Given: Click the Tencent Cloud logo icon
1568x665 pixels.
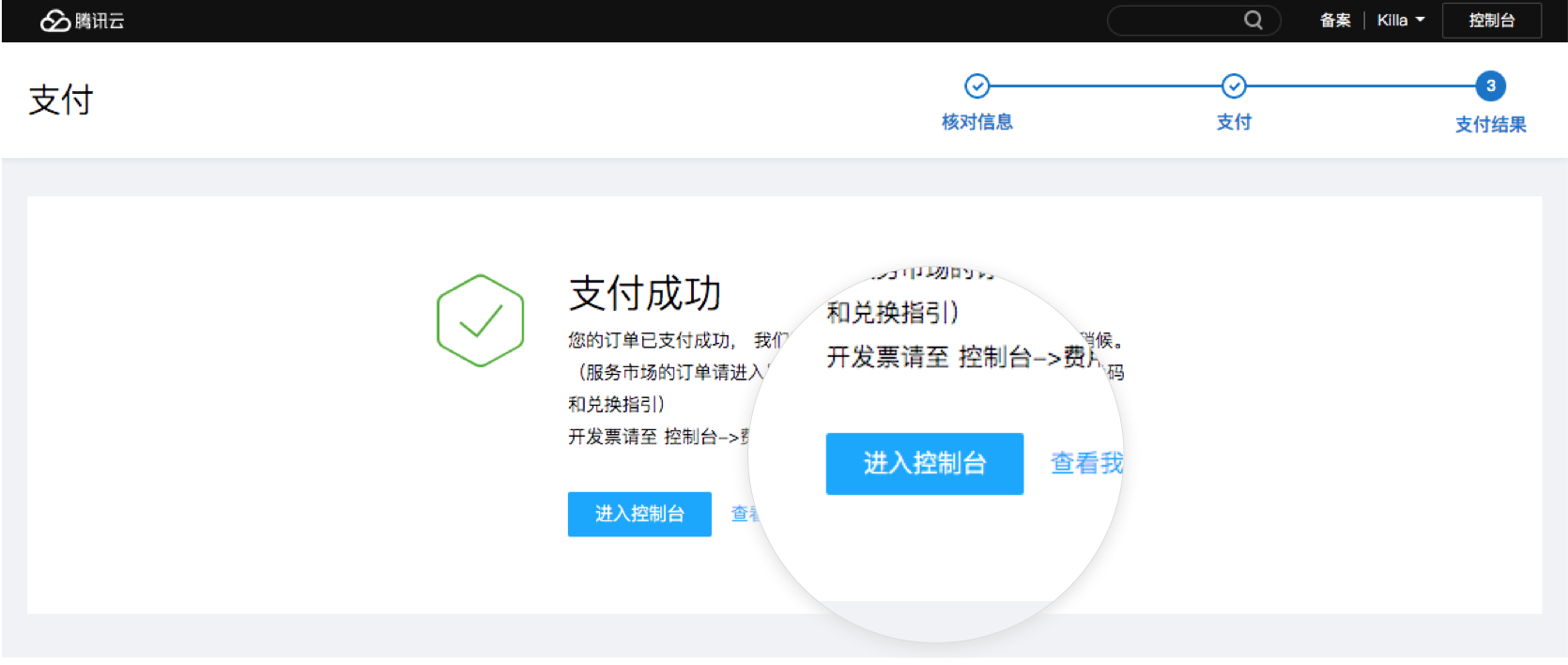Looking at the screenshot, I should (55, 21).
